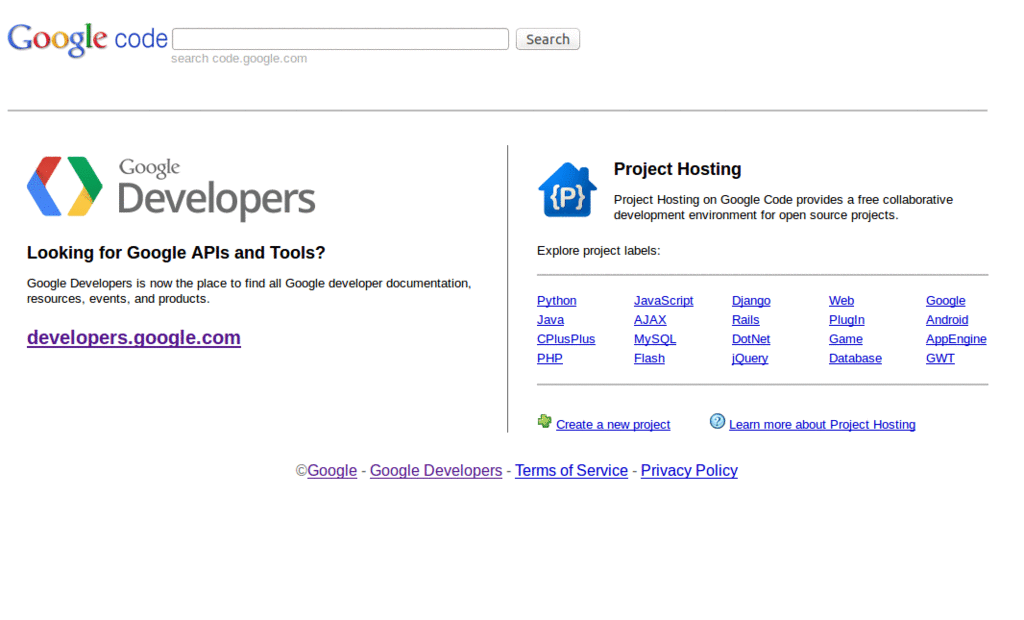Click the question mark help icon
The image size is (1024, 620).
coord(717,421)
